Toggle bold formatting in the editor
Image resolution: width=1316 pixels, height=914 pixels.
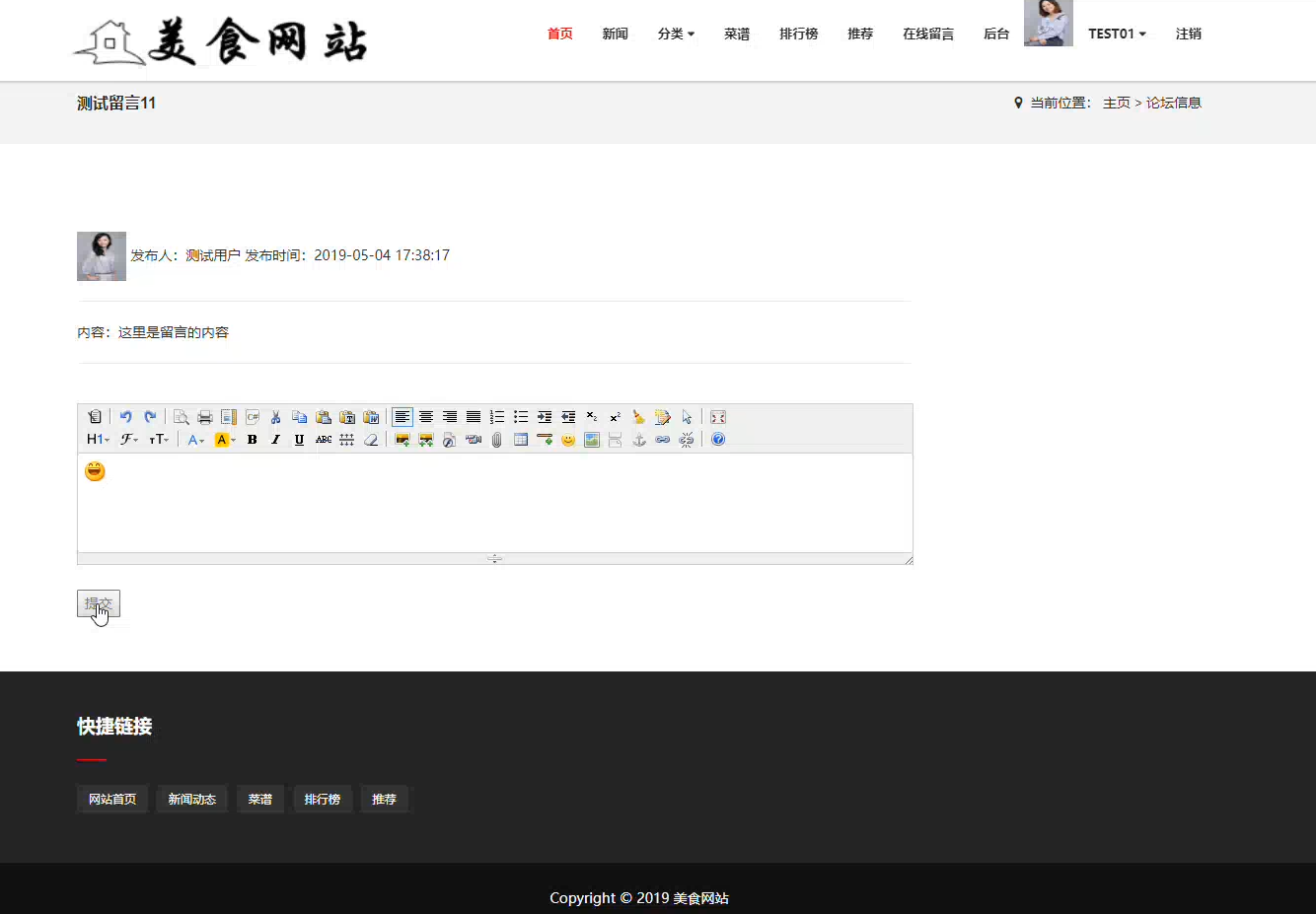click(x=252, y=439)
